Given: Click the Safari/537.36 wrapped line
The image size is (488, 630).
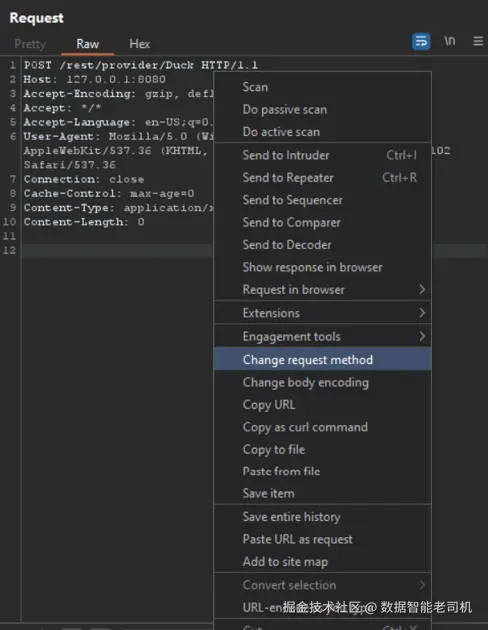Looking at the screenshot, I should tap(69, 165).
